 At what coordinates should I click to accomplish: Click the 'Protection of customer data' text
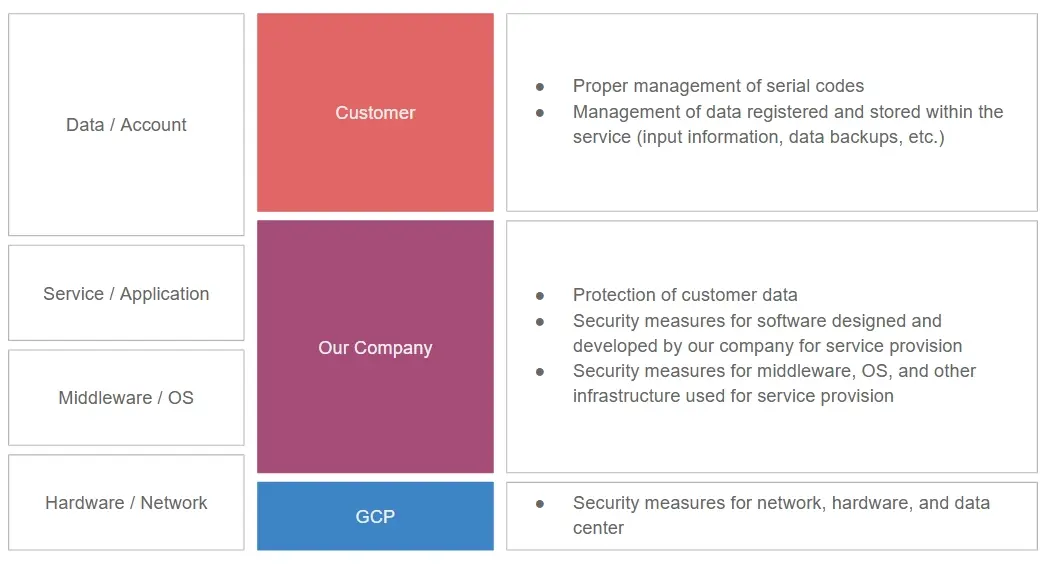click(x=685, y=295)
